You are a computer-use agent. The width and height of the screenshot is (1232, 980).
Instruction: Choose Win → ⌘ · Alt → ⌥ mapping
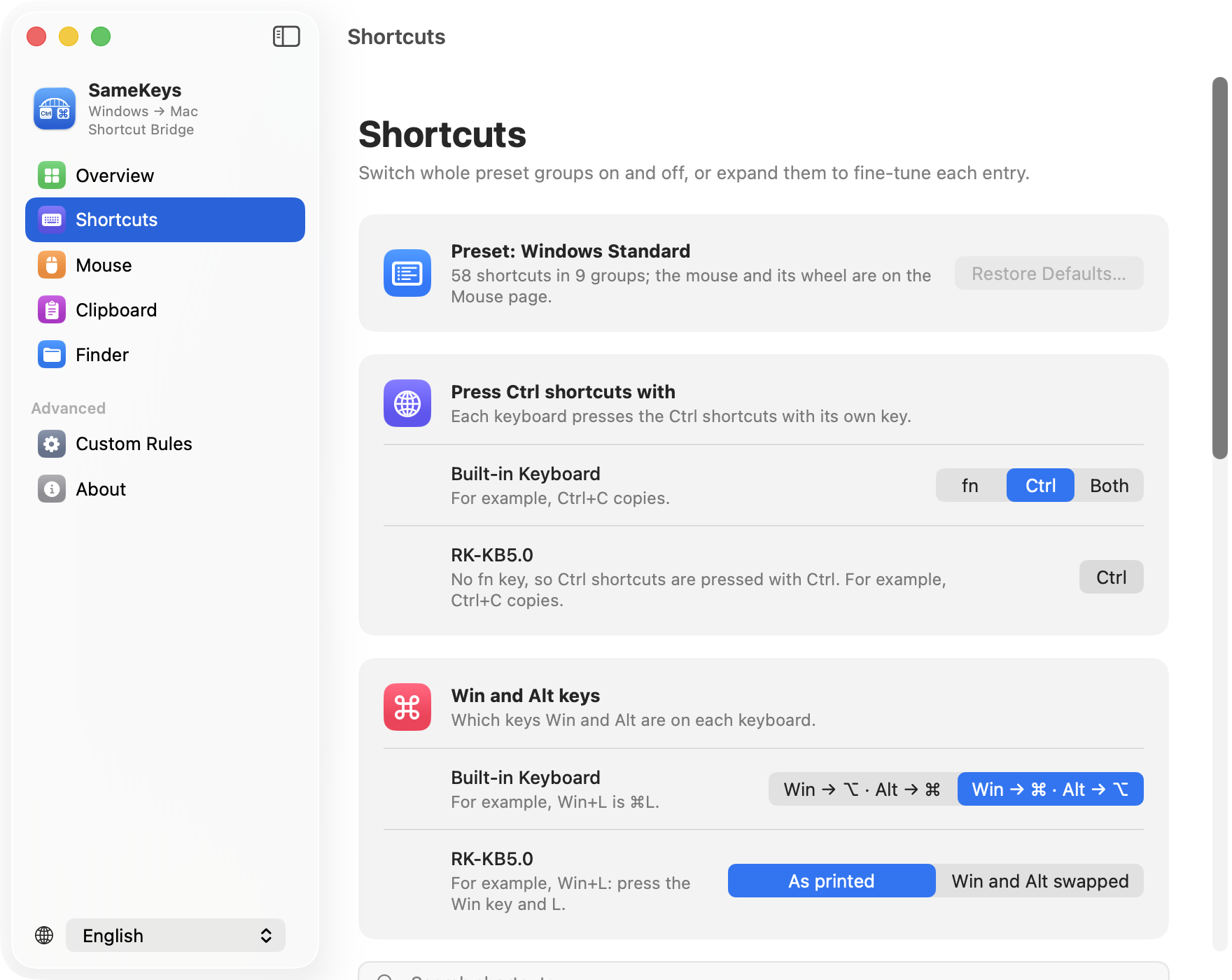(1050, 789)
